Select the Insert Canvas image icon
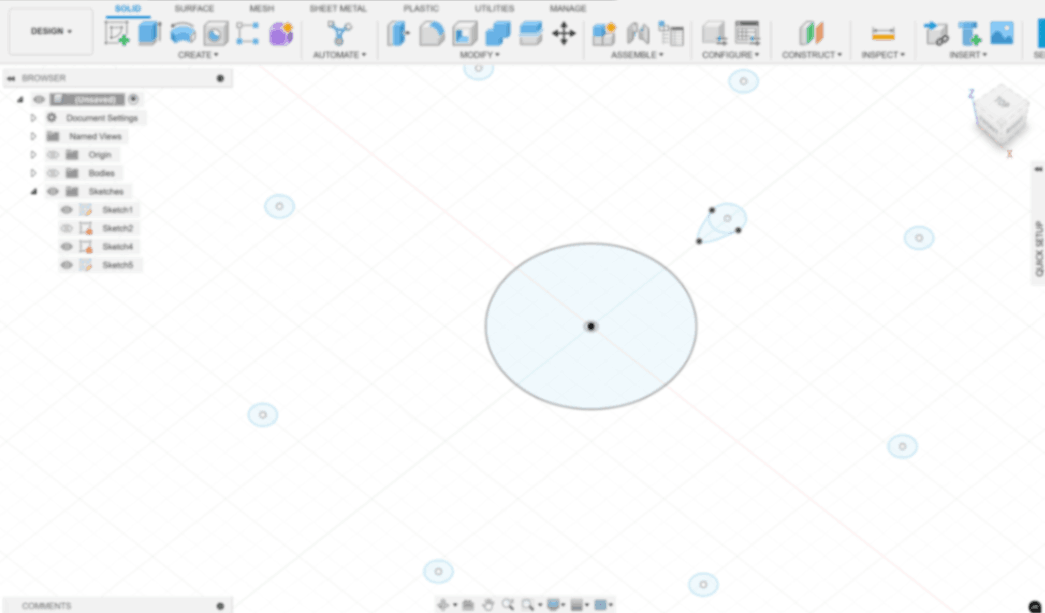1045x613 pixels. click(1002, 33)
